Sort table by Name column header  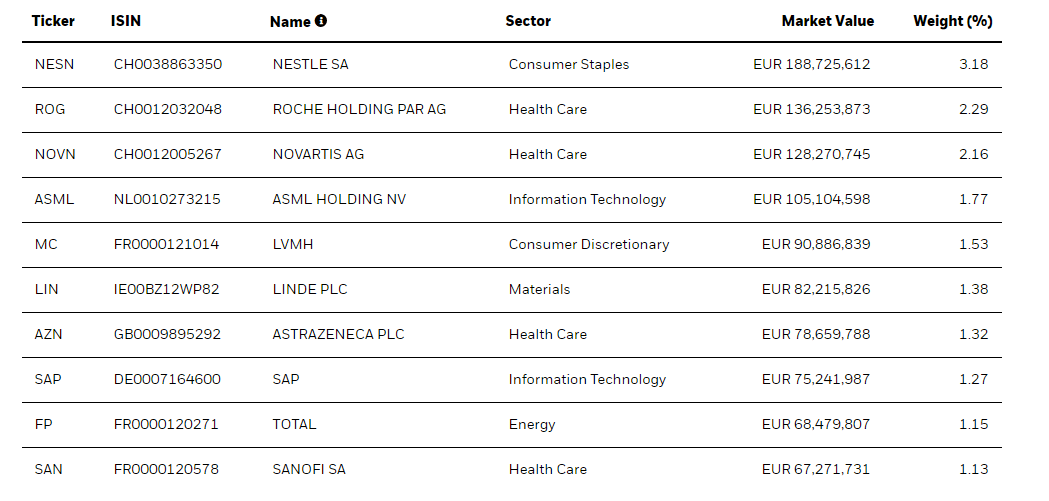coord(290,22)
